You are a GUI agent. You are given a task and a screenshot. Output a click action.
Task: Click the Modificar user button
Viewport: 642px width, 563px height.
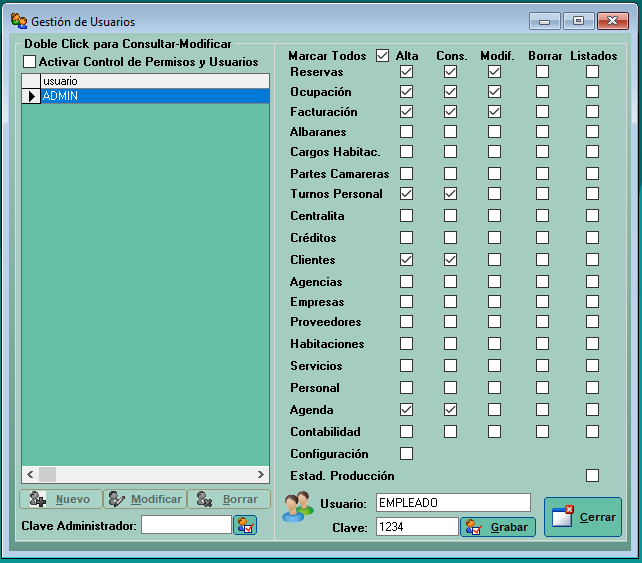[x=145, y=499]
